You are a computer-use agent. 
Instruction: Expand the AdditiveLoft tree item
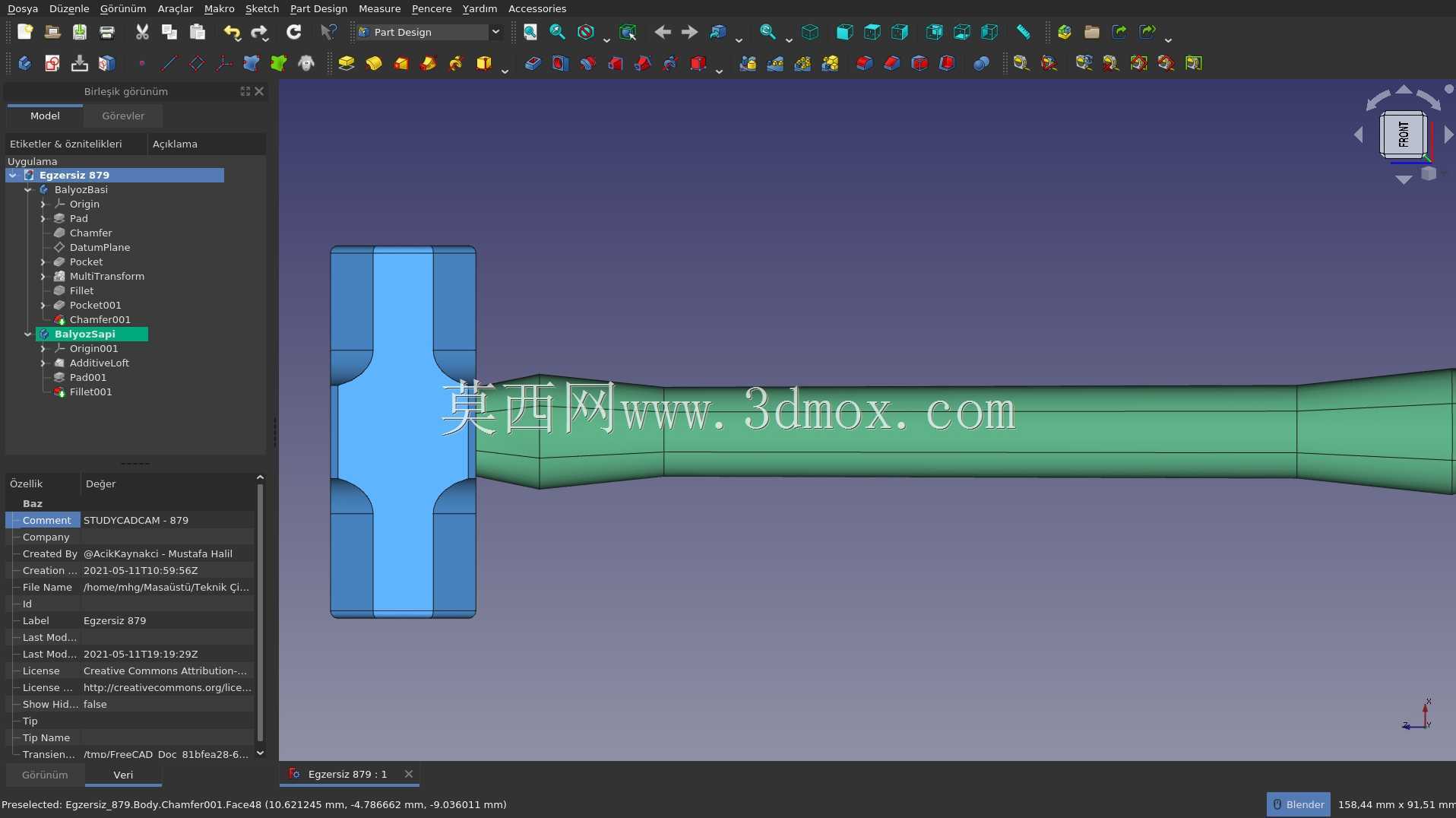[x=43, y=363]
